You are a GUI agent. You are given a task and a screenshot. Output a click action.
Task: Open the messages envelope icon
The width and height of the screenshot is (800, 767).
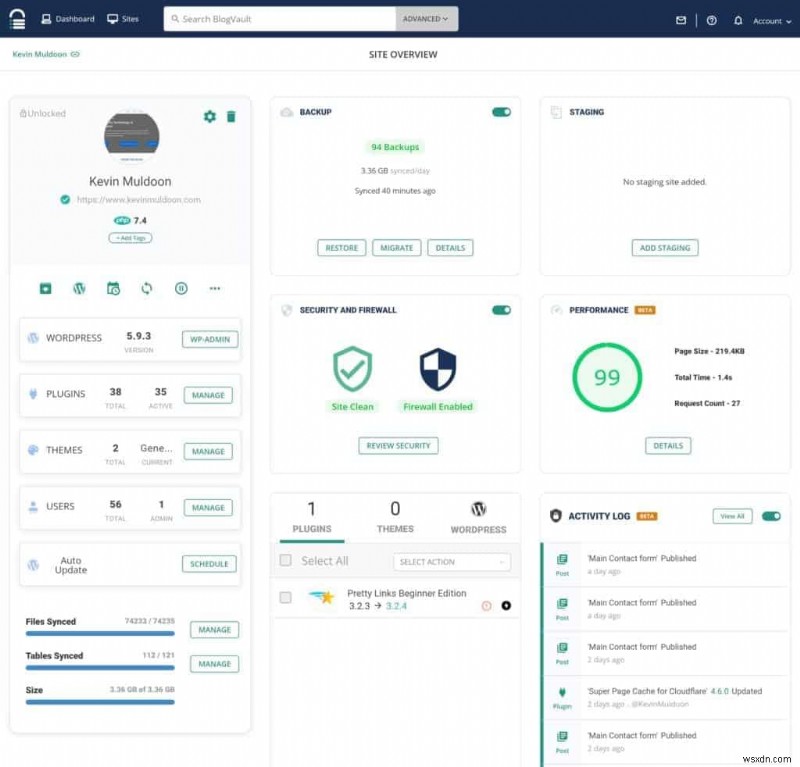681,19
